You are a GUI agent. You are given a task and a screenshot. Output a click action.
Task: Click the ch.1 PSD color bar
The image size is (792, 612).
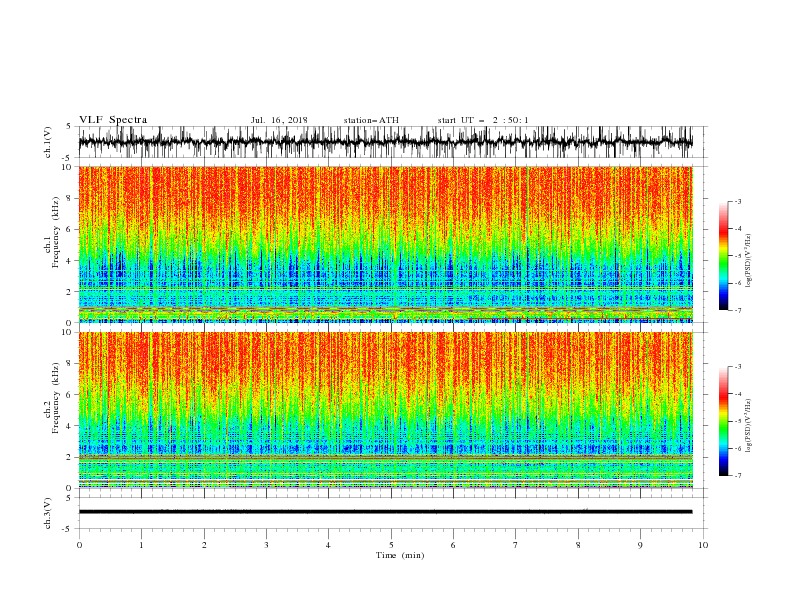[x=723, y=256]
